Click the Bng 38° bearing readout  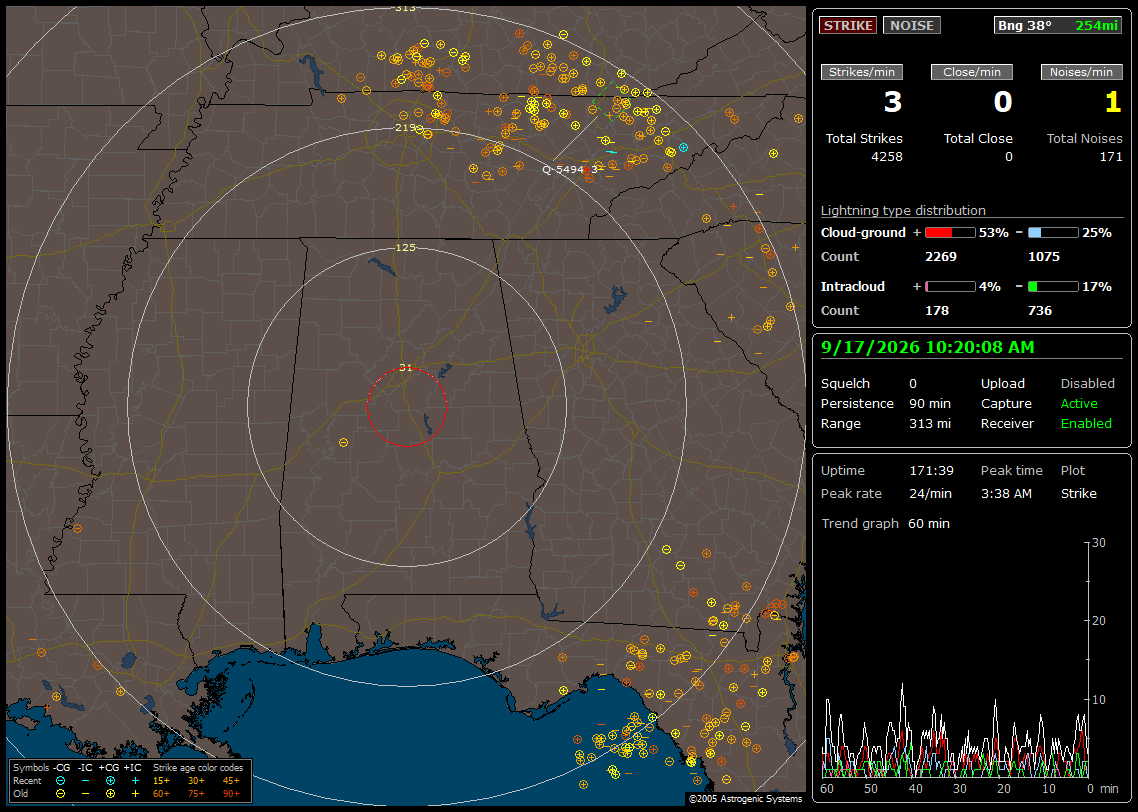pyautogui.click(x=1025, y=25)
